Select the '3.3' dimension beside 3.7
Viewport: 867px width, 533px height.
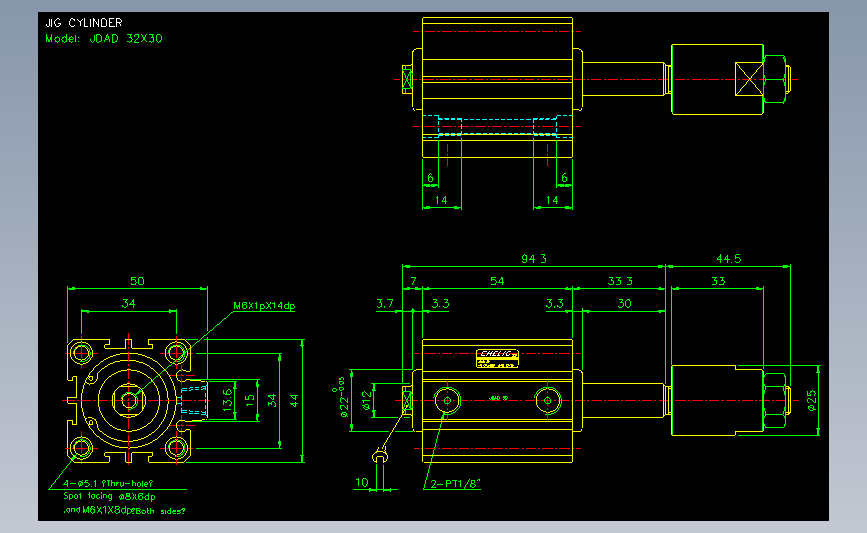440,304
